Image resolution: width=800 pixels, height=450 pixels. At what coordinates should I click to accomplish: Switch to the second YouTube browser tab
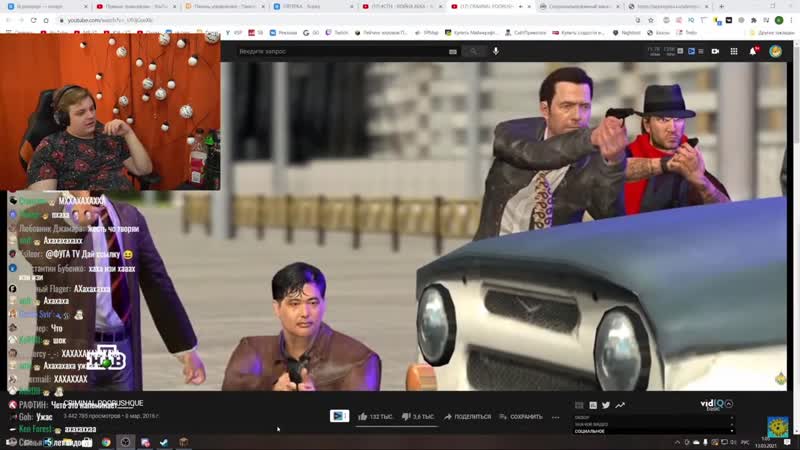[136, 7]
